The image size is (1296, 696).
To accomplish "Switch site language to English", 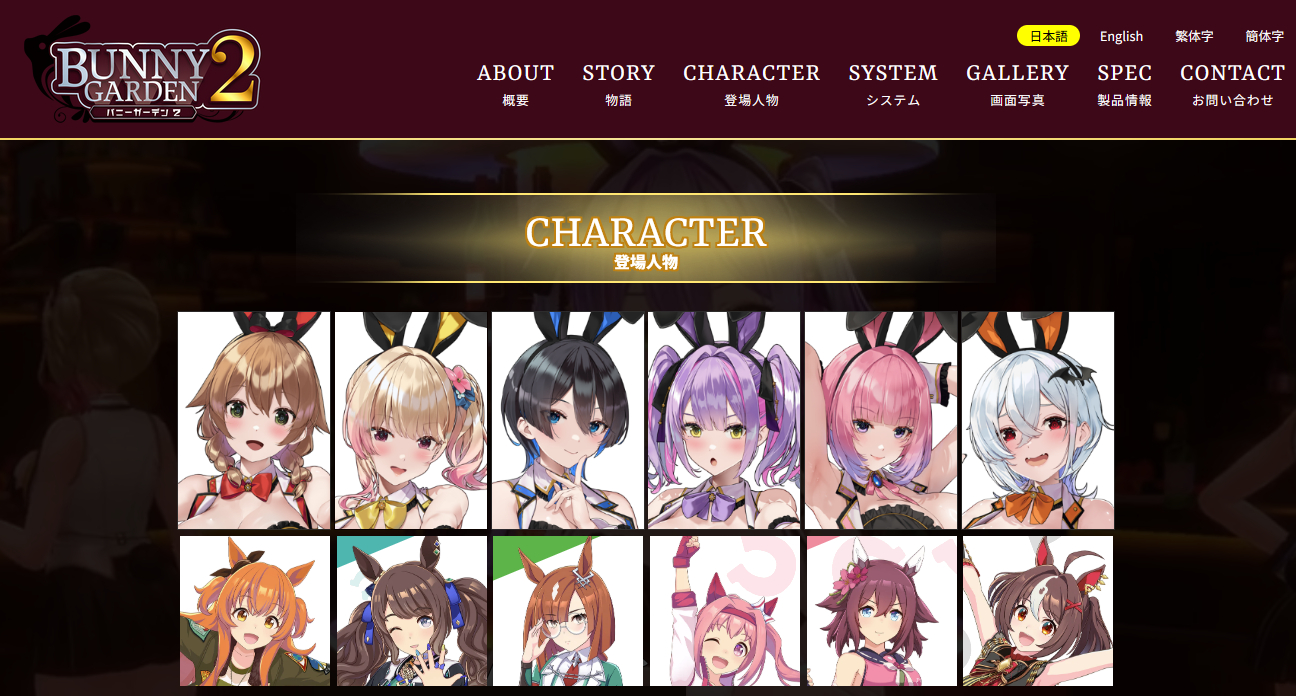I will [x=1121, y=36].
